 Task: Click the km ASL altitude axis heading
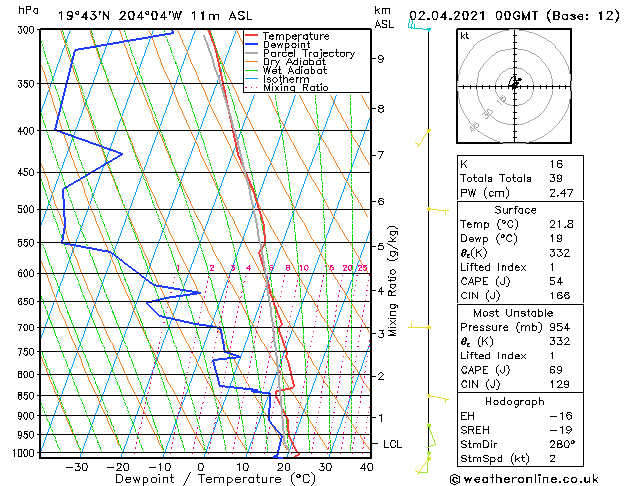[x=384, y=17]
